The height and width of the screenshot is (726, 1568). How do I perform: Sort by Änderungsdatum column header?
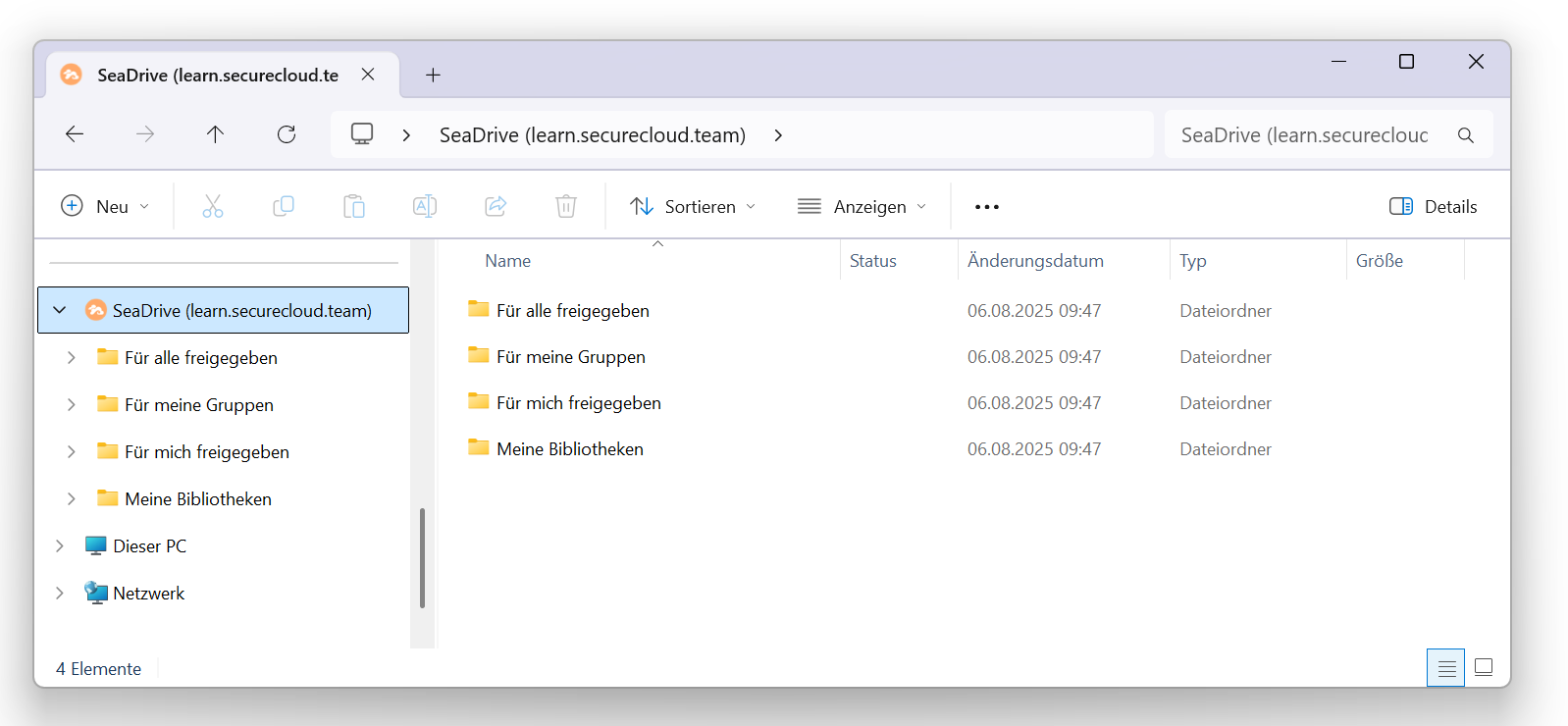click(x=1035, y=261)
